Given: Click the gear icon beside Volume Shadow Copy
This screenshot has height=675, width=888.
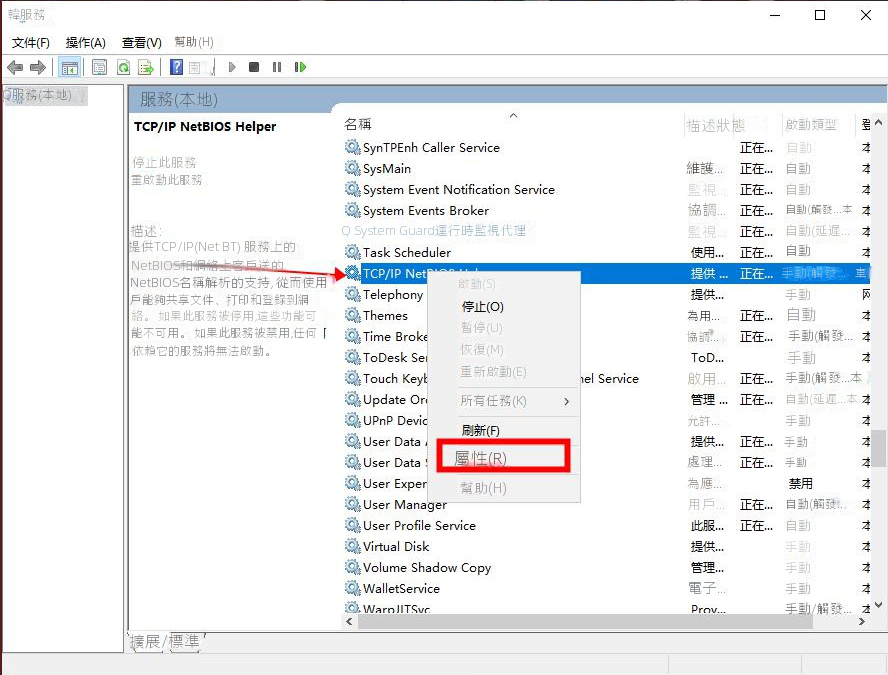Looking at the screenshot, I should point(352,567).
